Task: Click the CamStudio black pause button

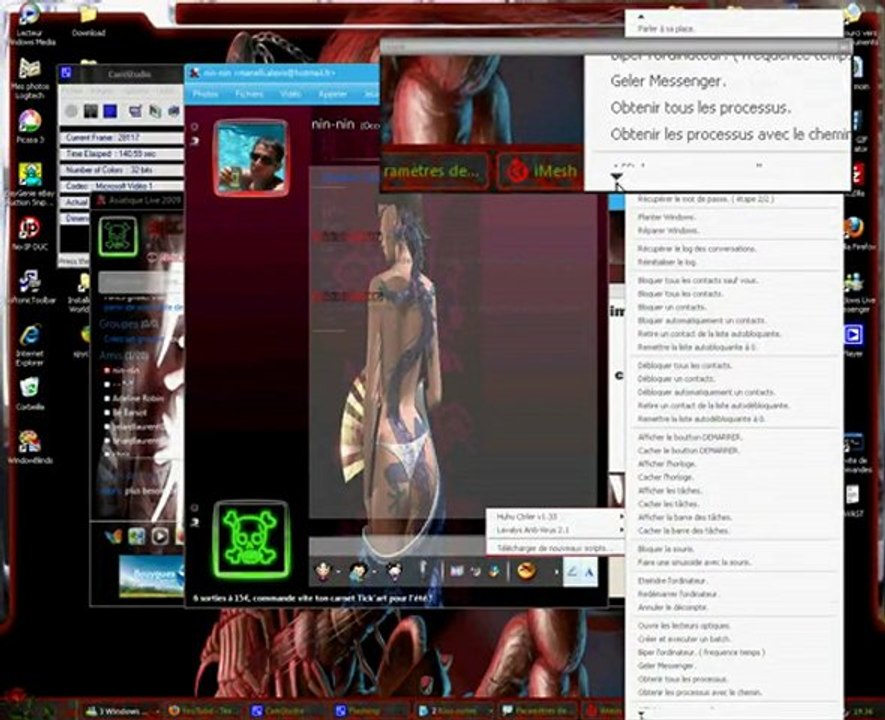Action: [x=90, y=112]
